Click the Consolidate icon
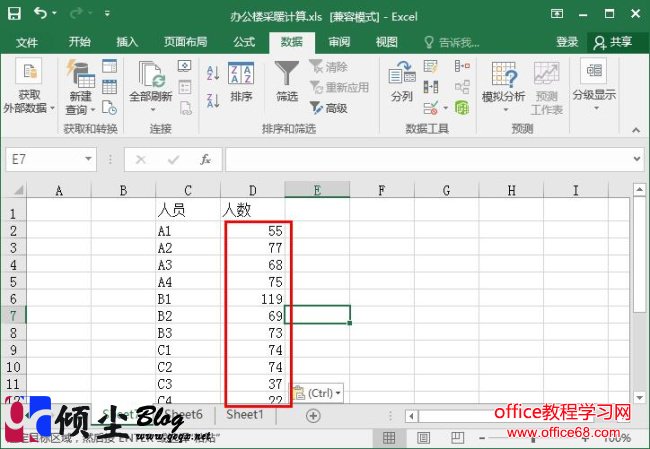This screenshot has width=650, height=449. point(462,66)
